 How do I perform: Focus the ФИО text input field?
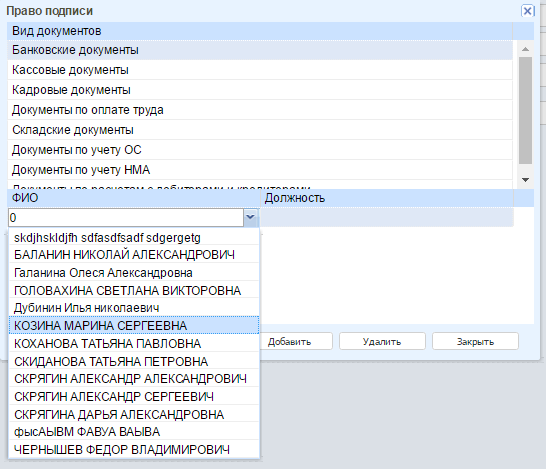coord(126,218)
